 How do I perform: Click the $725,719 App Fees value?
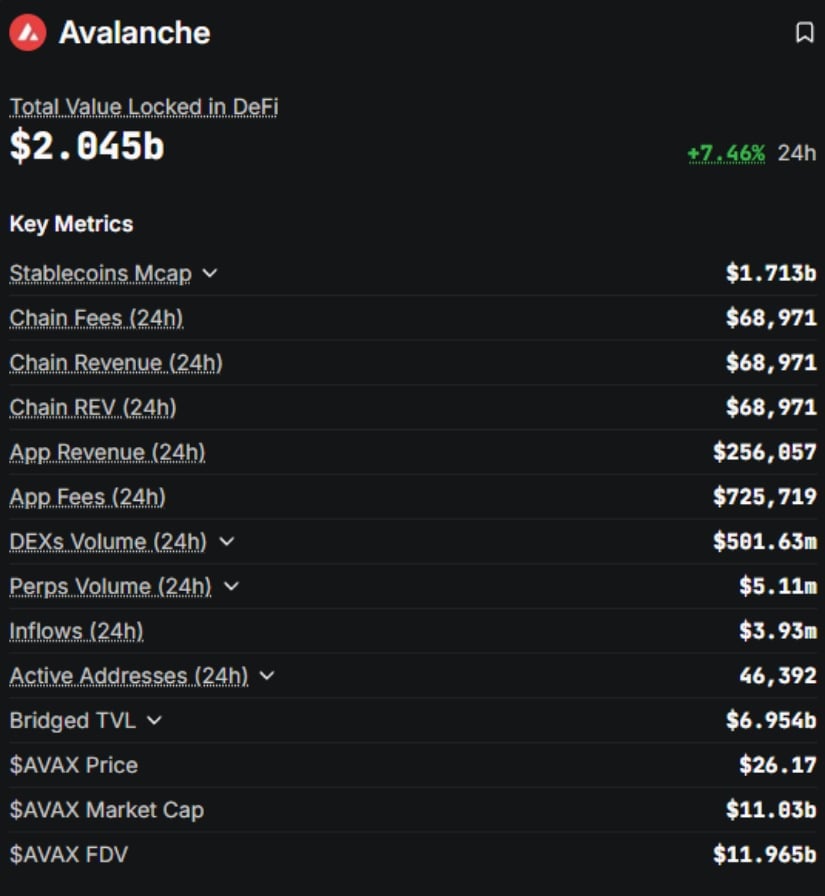(x=765, y=497)
